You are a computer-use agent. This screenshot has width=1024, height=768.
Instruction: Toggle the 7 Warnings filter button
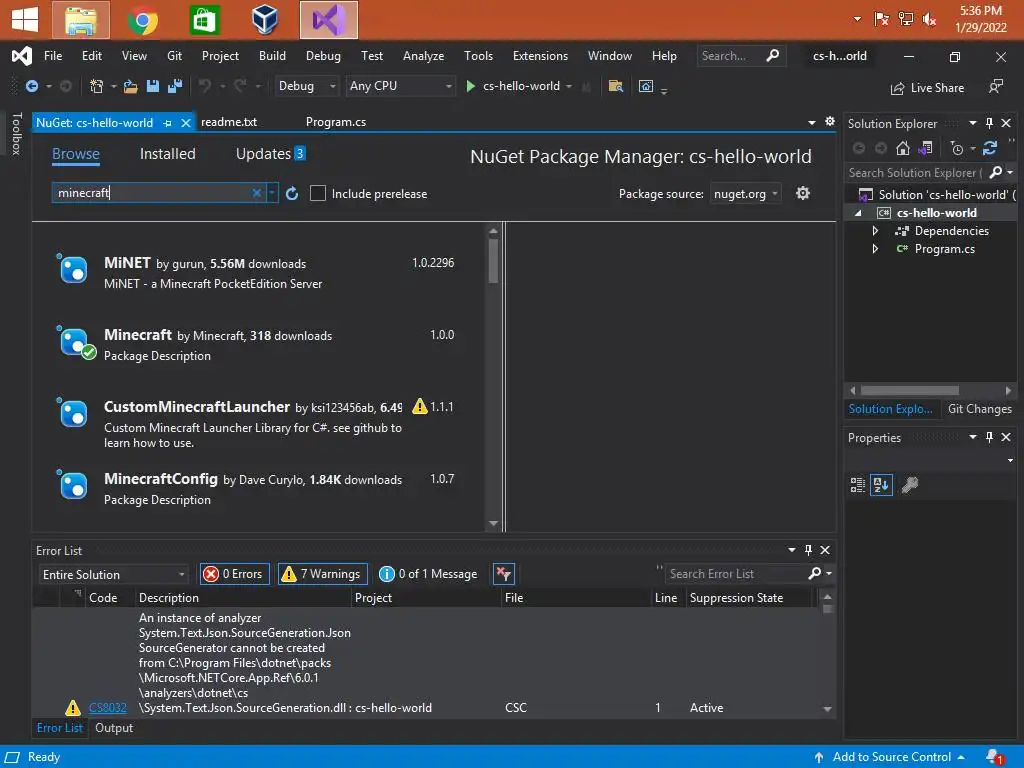[x=323, y=574]
